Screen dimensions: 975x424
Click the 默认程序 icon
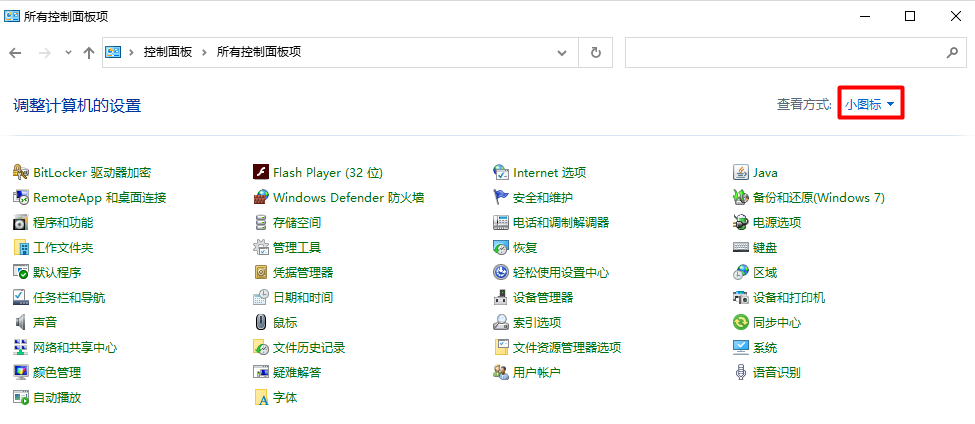(21, 272)
